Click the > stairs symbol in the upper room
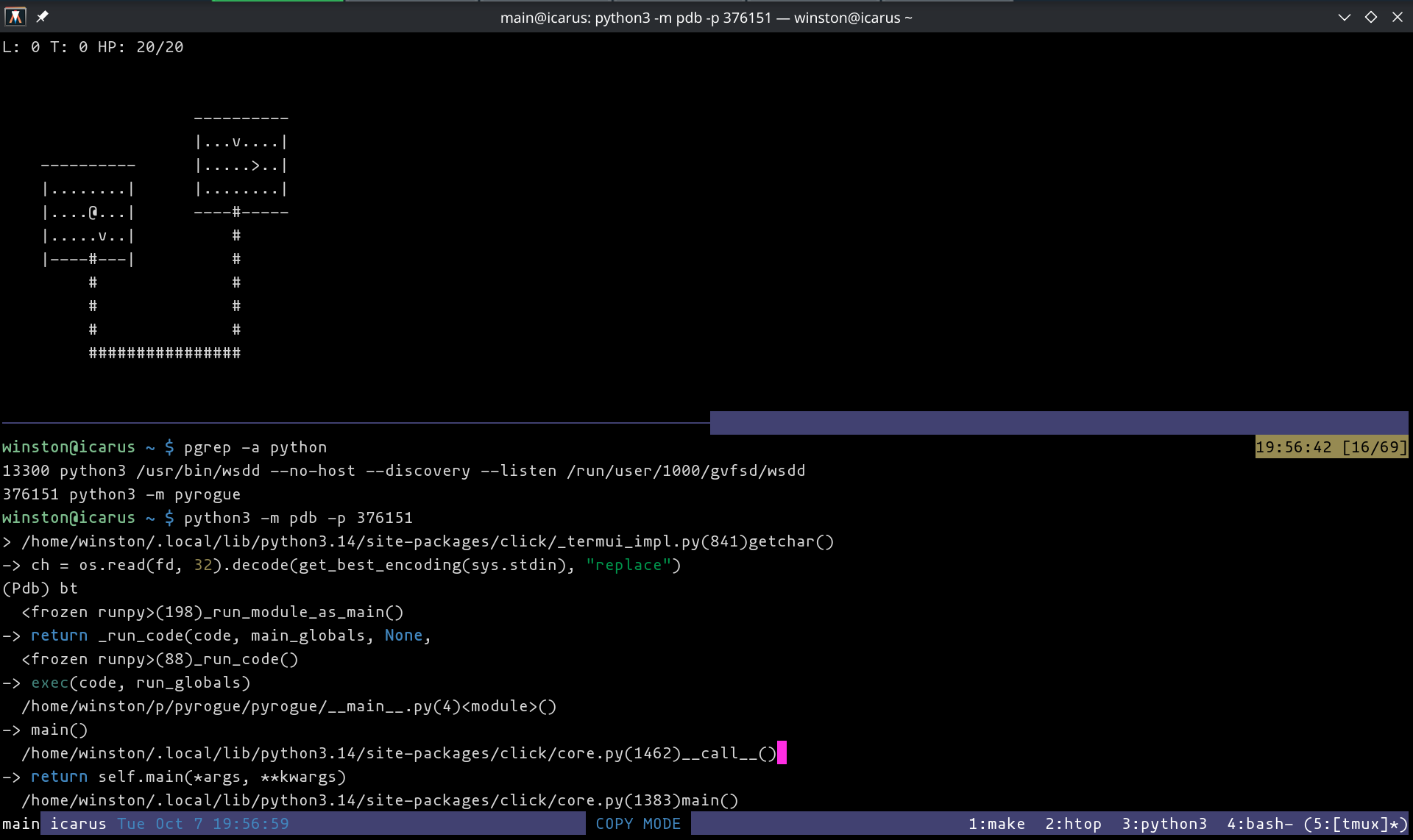Image resolution: width=1413 pixels, height=840 pixels. click(x=255, y=166)
